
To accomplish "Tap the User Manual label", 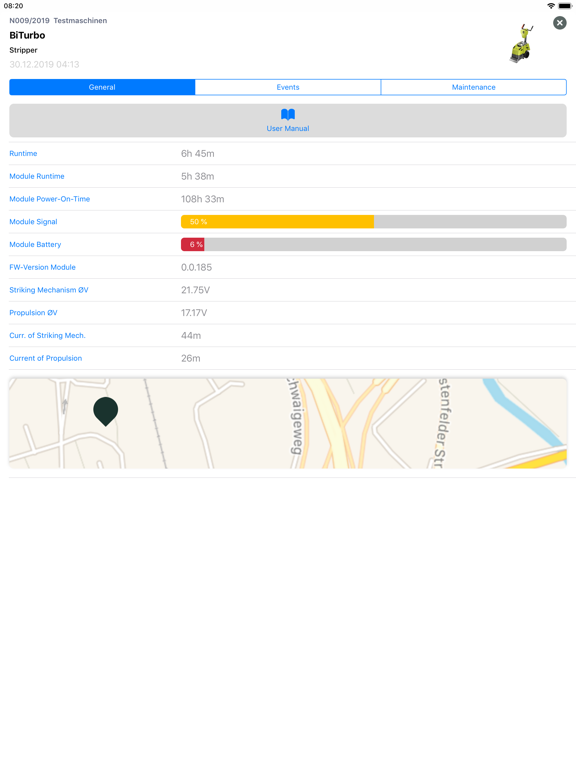I will pyautogui.click(x=288, y=128).
